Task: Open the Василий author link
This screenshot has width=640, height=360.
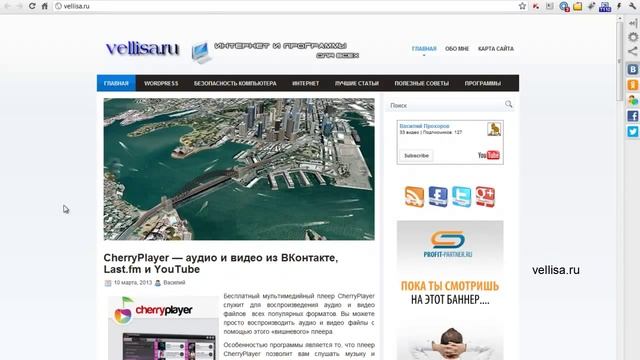Action: point(174,282)
